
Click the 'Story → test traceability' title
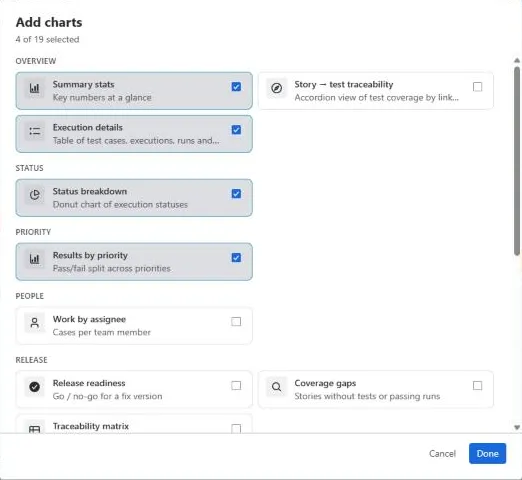point(344,84)
